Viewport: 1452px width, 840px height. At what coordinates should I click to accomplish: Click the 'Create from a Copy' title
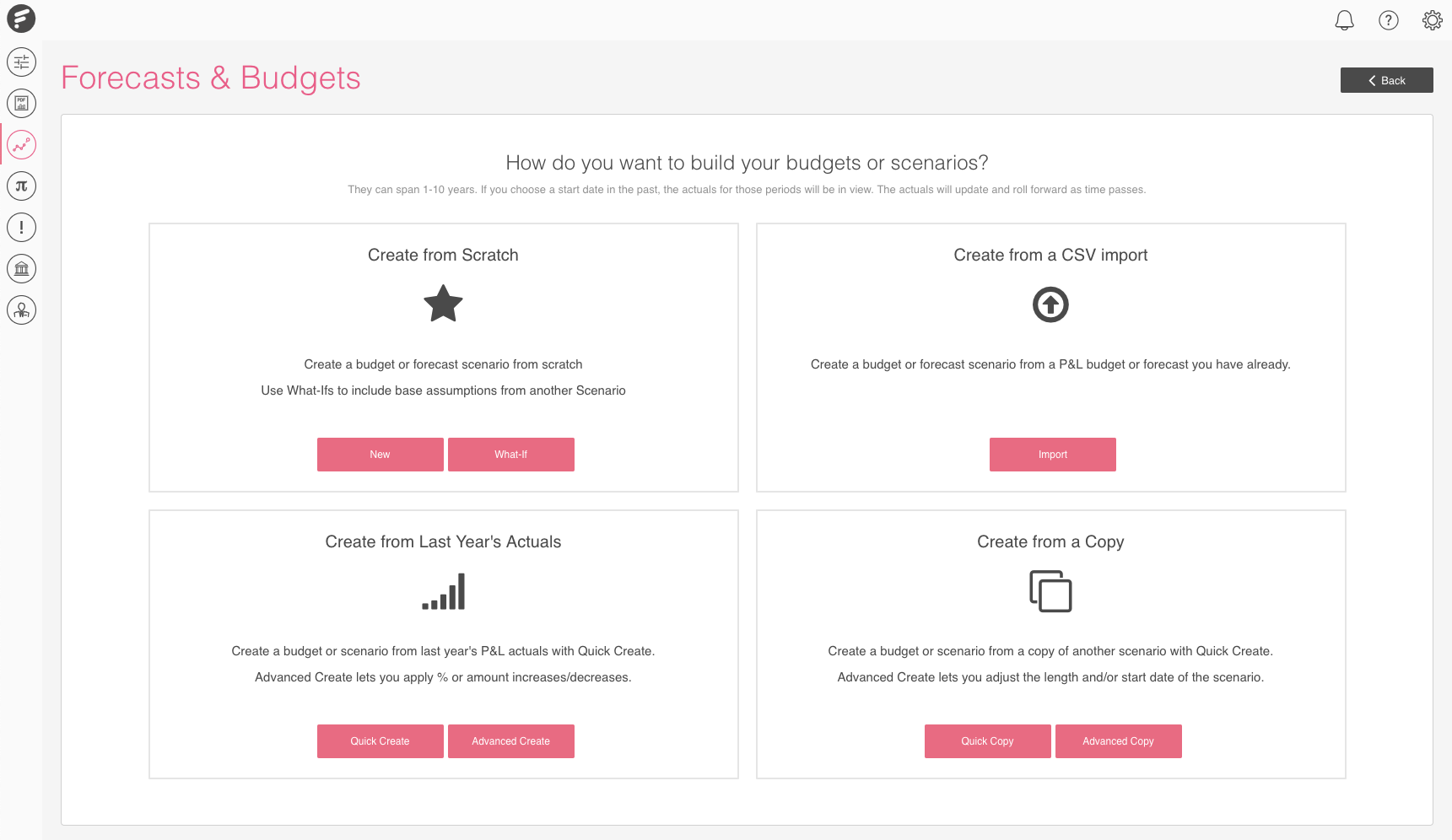tap(1050, 541)
